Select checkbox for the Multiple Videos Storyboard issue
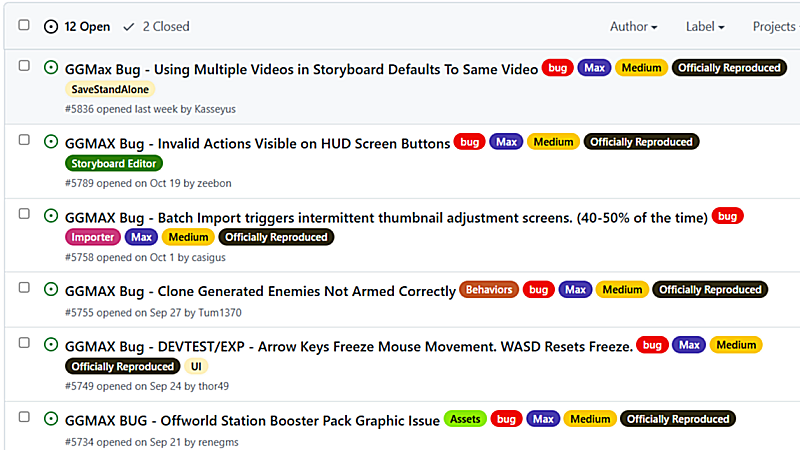Screen dimensions: 800x450 pyautogui.click(x=24, y=66)
